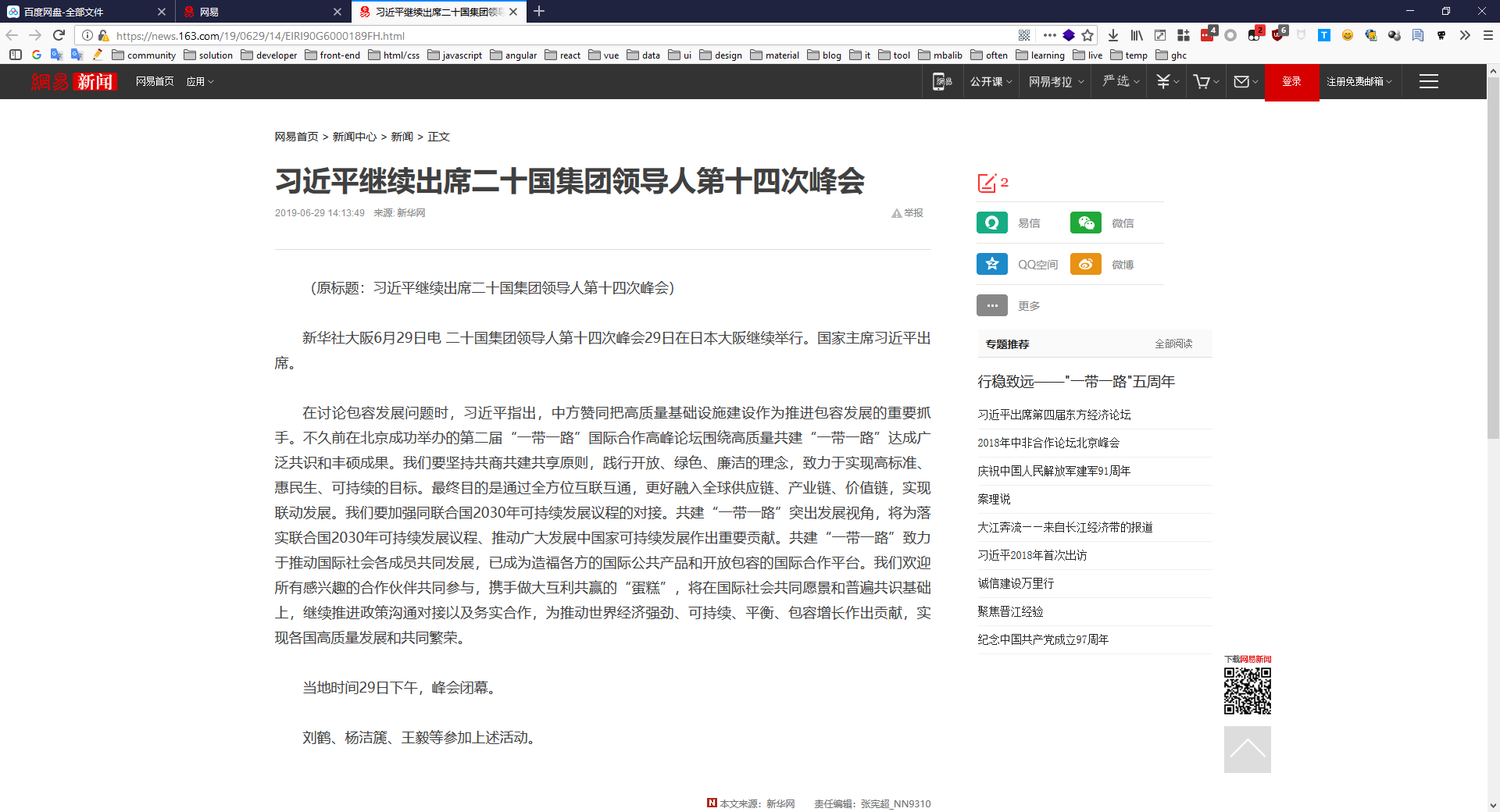Screen dimensions: 1500x812
Task: Click 新闻中心 in breadcrumb
Action: pos(355,137)
